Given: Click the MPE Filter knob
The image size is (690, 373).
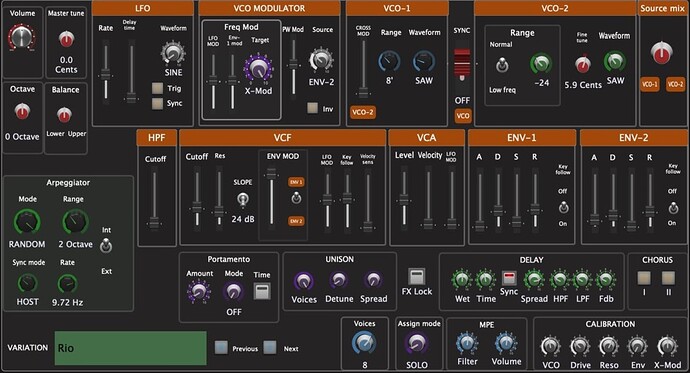Looking at the screenshot, I should coord(466,344).
